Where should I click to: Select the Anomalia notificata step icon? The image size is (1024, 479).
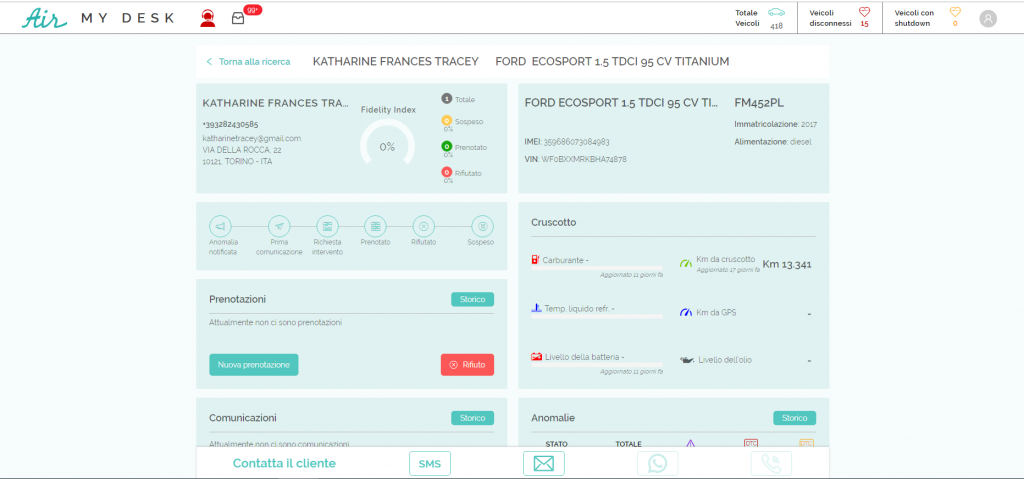tap(220, 226)
